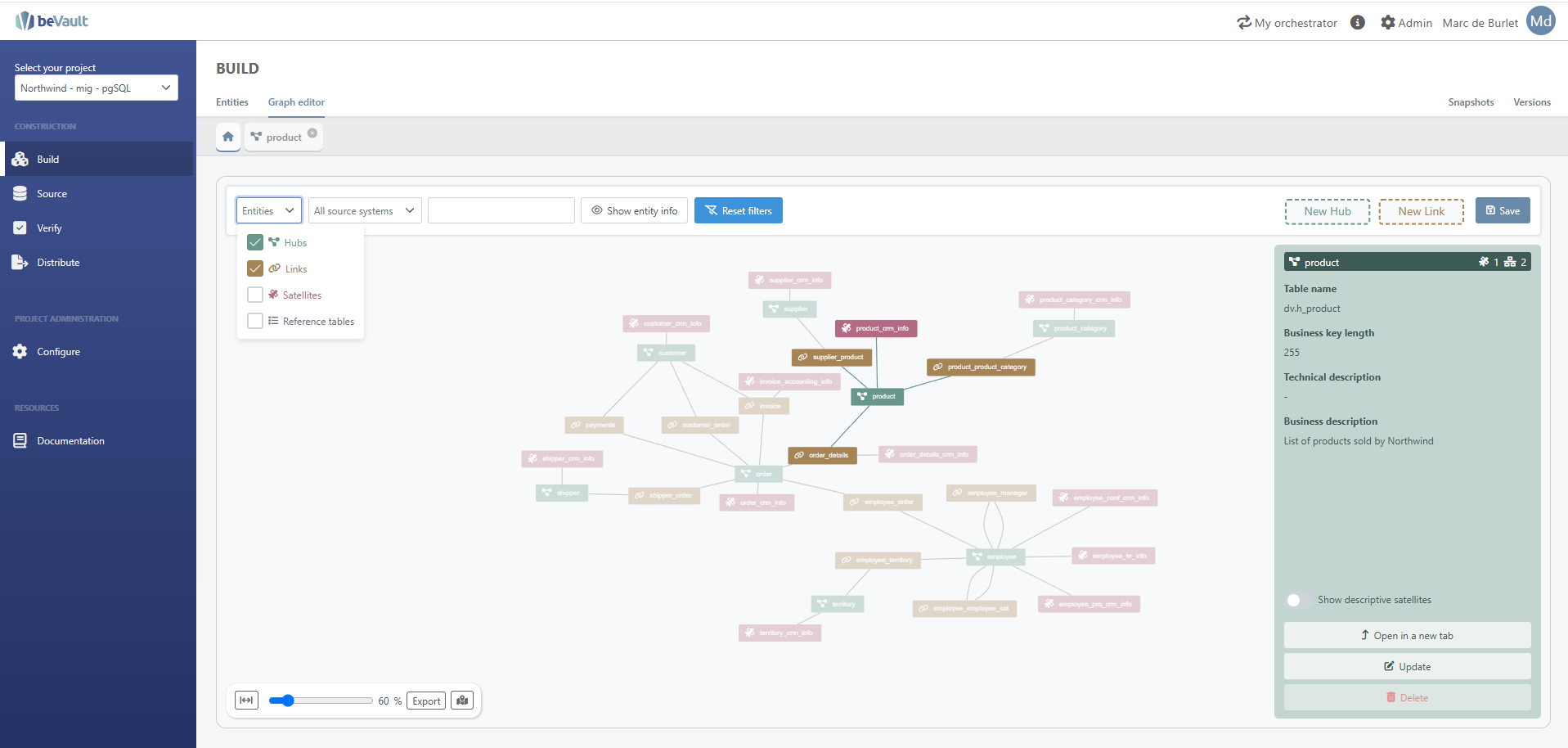Click the fit-to-width icon button
1568x748 pixels.
click(x=246, y=701)
